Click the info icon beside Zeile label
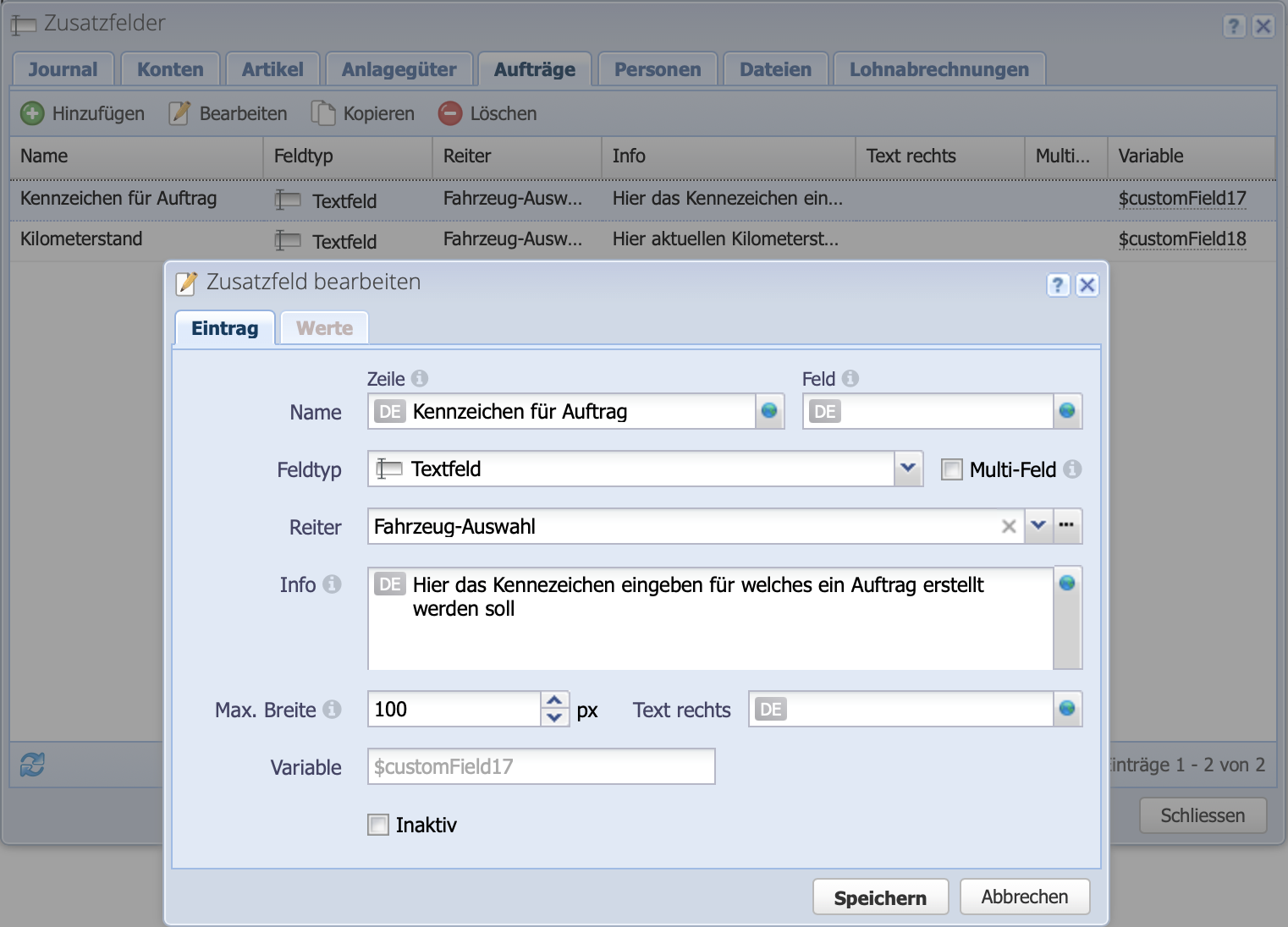 [x=420, y=379]
